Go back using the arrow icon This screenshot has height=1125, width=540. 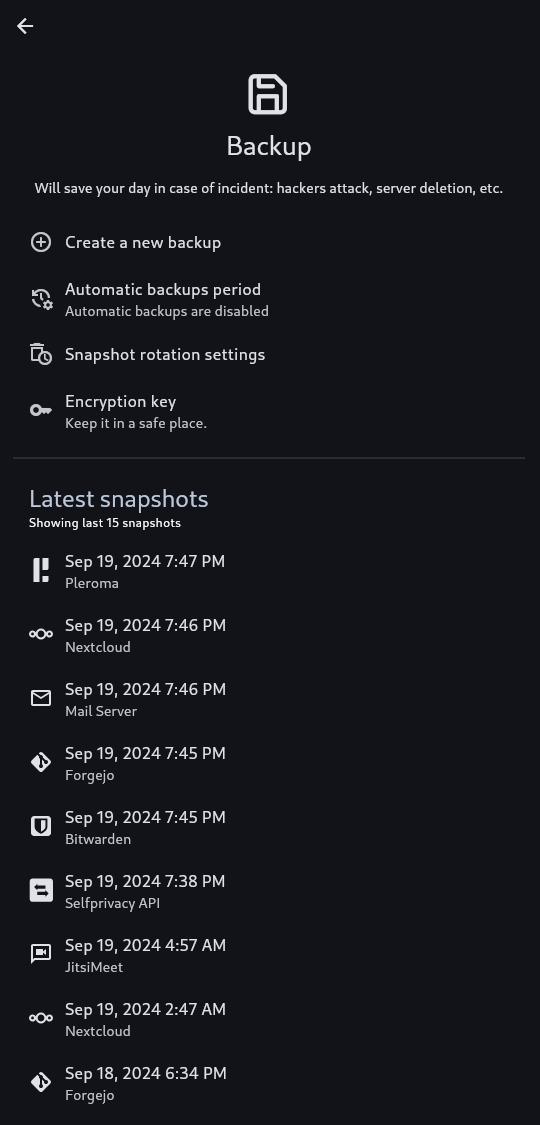pos(25,27)
